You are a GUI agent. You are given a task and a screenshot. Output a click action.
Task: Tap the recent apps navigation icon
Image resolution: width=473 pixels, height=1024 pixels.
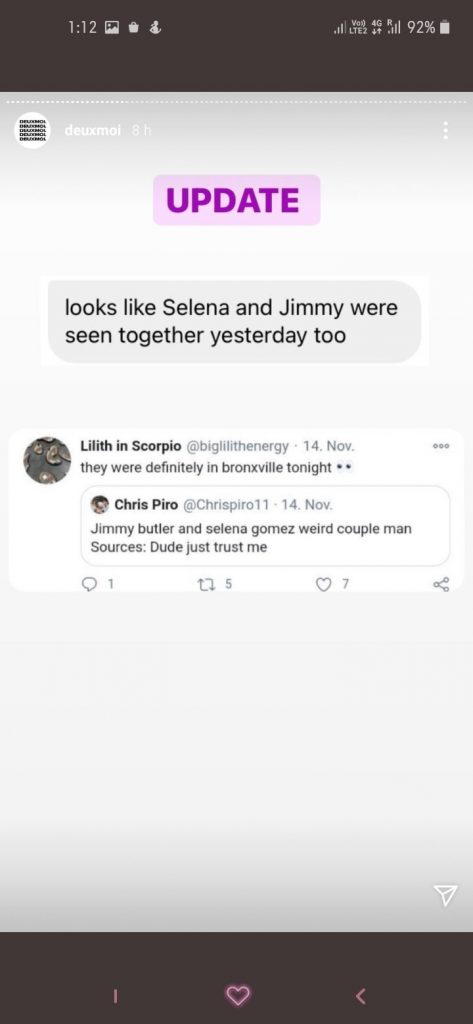point(115,995)
